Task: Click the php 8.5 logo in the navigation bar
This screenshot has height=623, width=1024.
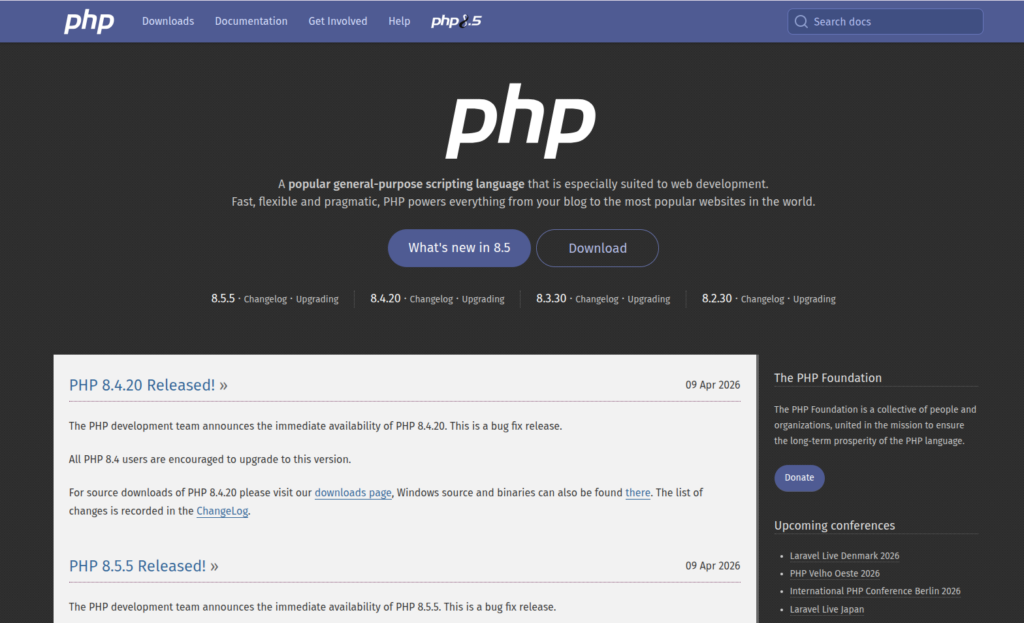Action: point(455,20)
